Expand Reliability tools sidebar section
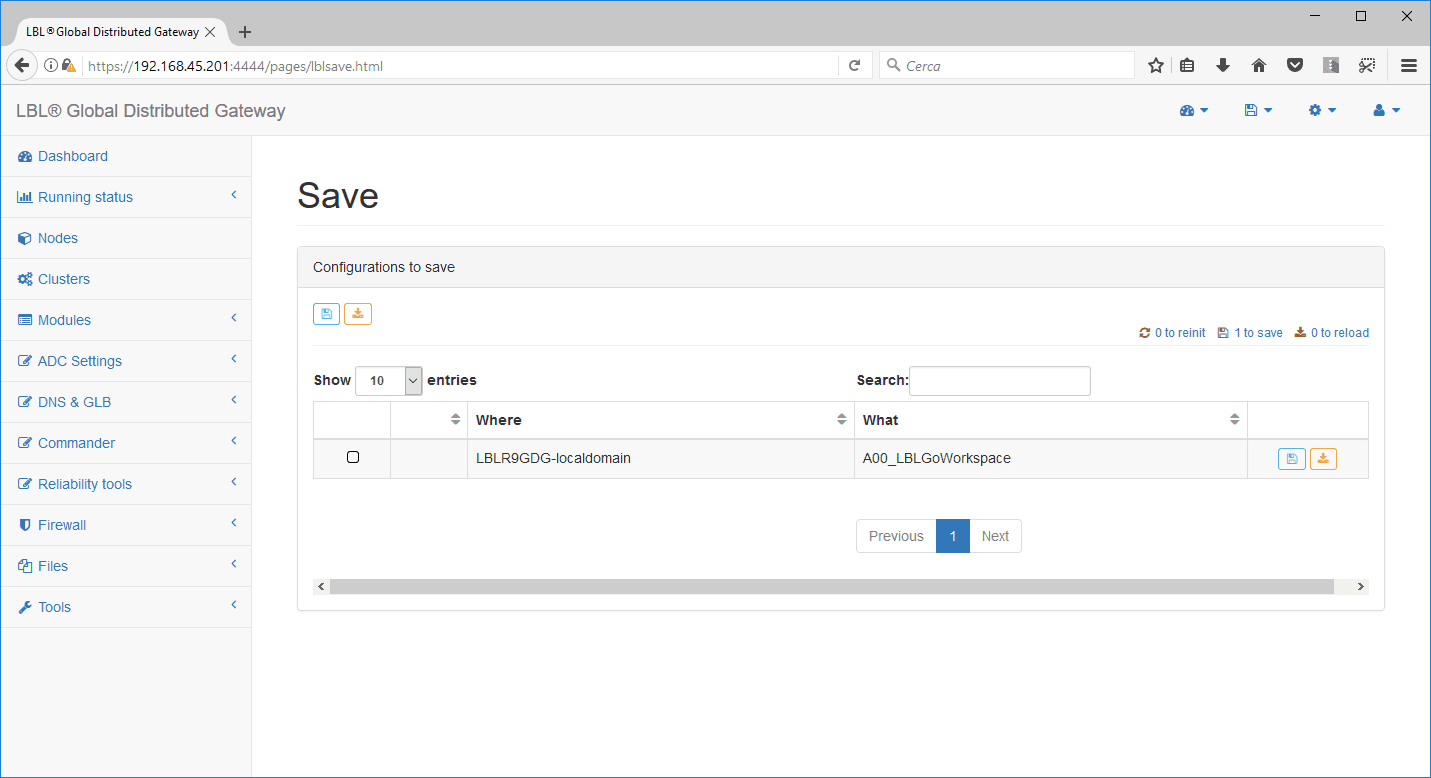This screenshot has height=778, width=1431. pos(126,484)
